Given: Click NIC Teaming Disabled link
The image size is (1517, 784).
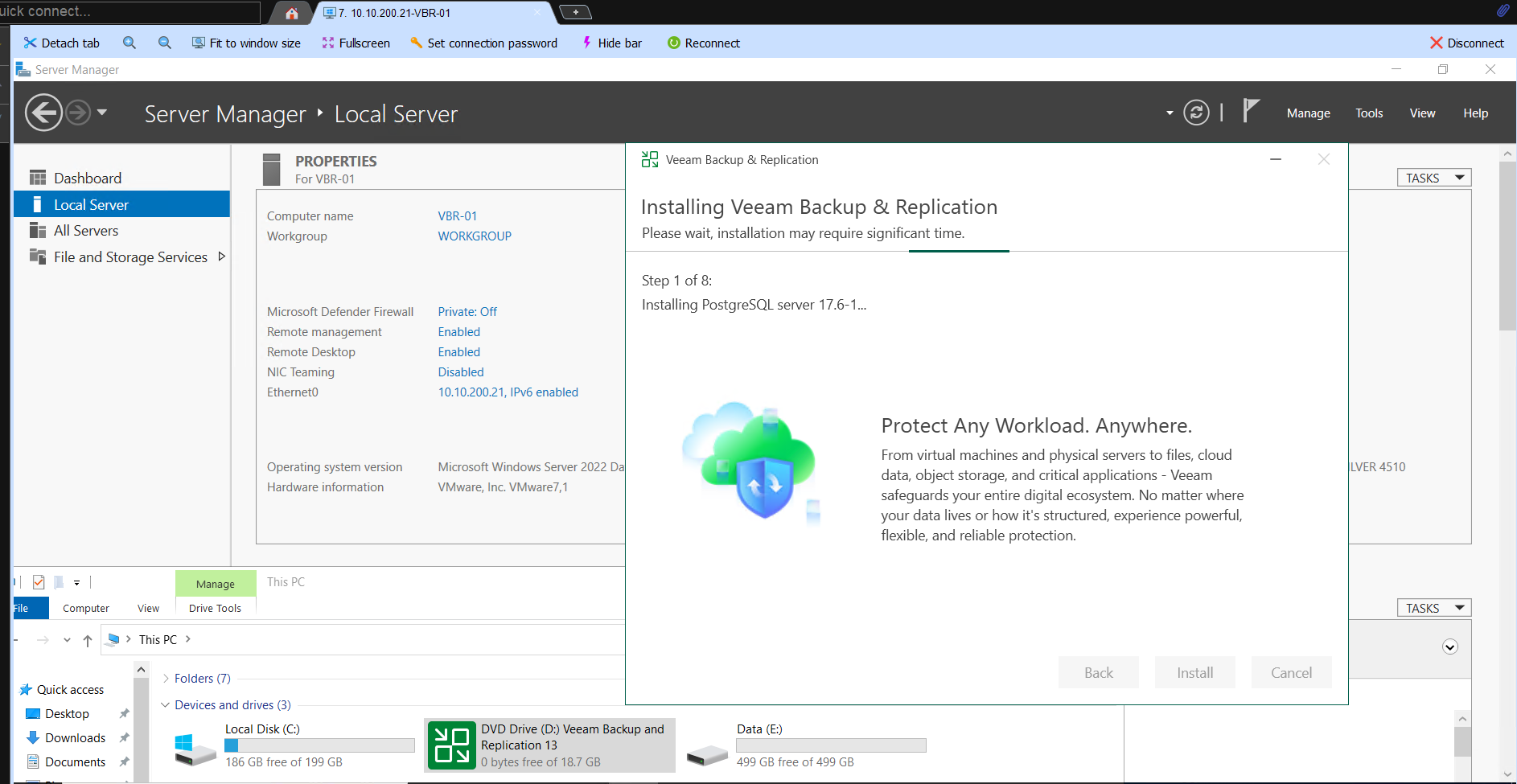Looking at the screenshot, I should (461, 372).
